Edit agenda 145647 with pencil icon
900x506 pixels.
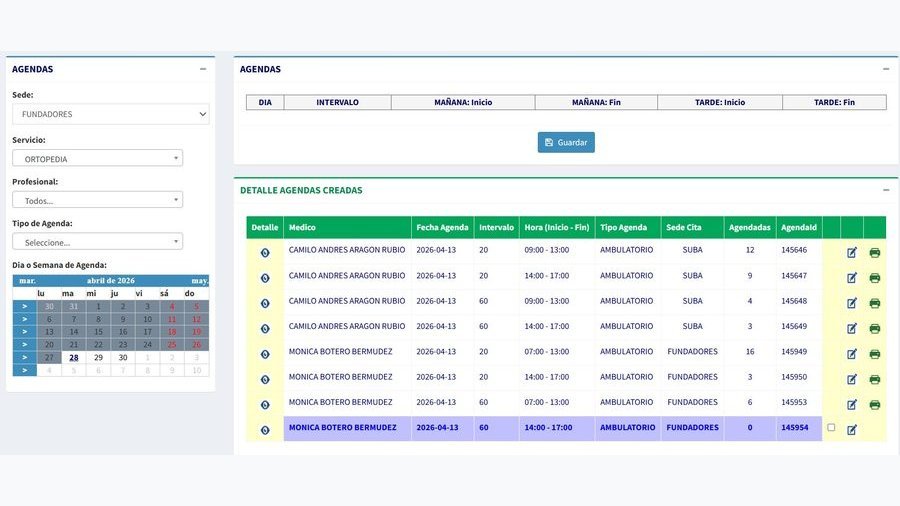tap(852, 278)
